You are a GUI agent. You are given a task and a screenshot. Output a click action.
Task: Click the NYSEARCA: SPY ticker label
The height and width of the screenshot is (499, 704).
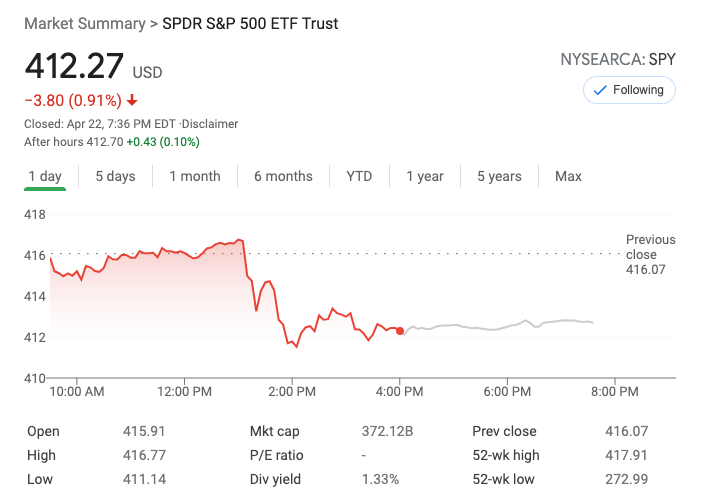pos(618,59)
